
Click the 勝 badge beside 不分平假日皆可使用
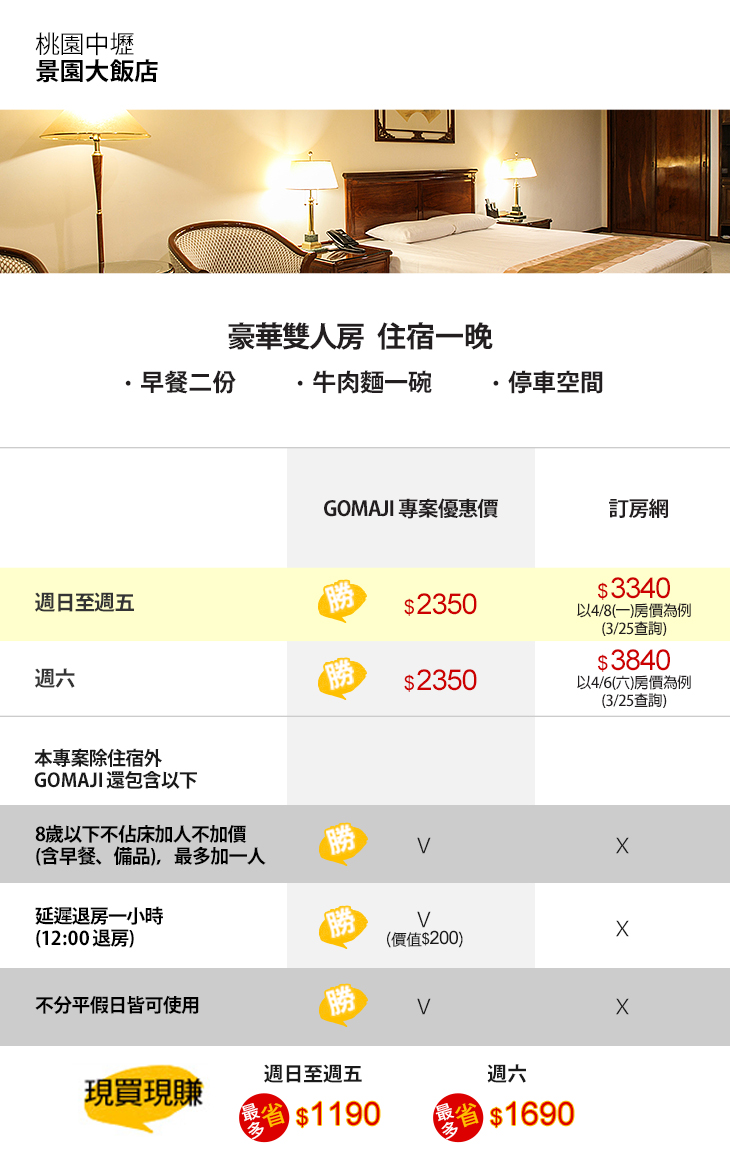pos(341,1004)
